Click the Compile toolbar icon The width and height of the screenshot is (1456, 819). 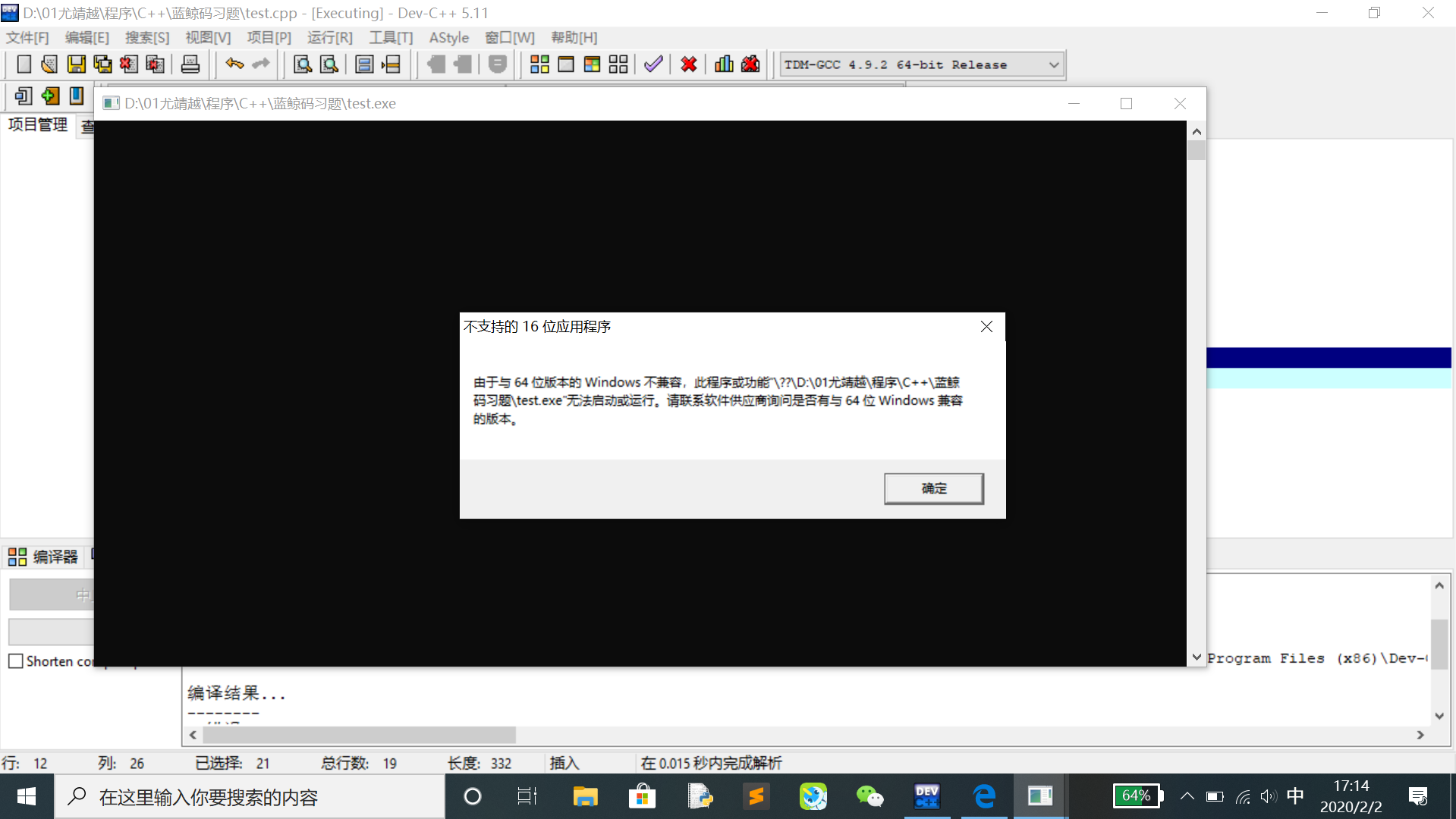[539, 64]
